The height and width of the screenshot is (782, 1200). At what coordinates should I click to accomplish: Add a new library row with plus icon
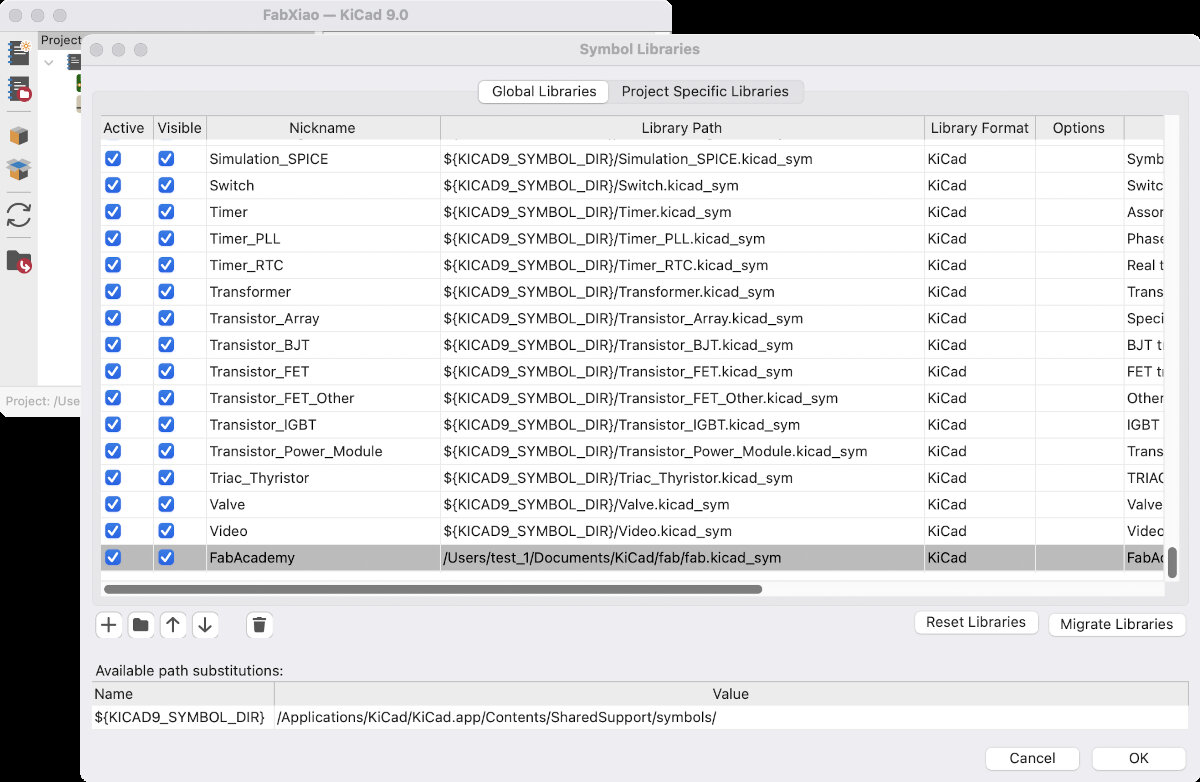tap(109, 625)
